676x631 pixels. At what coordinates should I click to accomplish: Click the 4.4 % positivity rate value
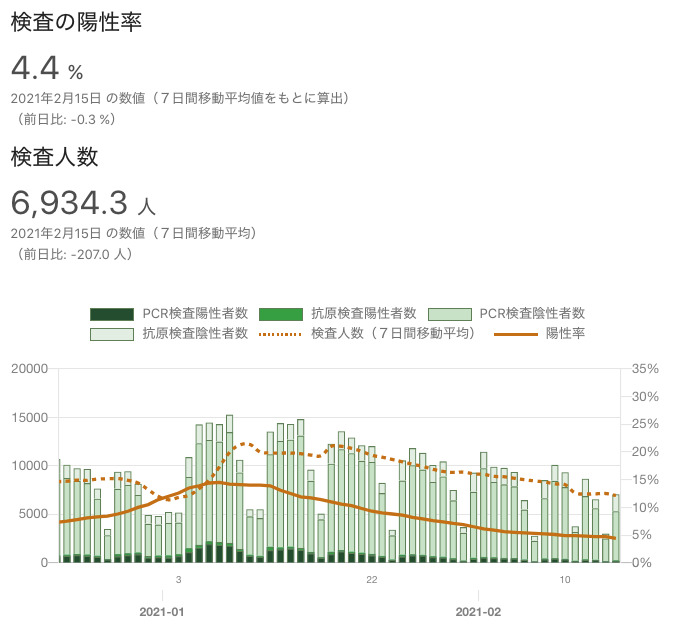click(47, 69)
